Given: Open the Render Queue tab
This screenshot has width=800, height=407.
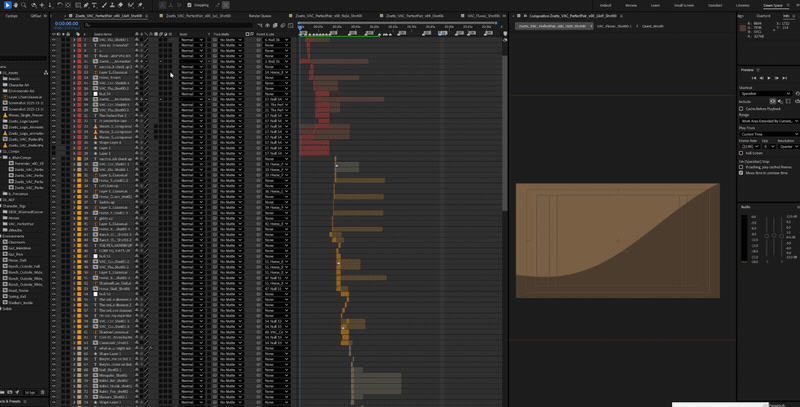Looking at the screenshot, I should [x=260, y=16].
